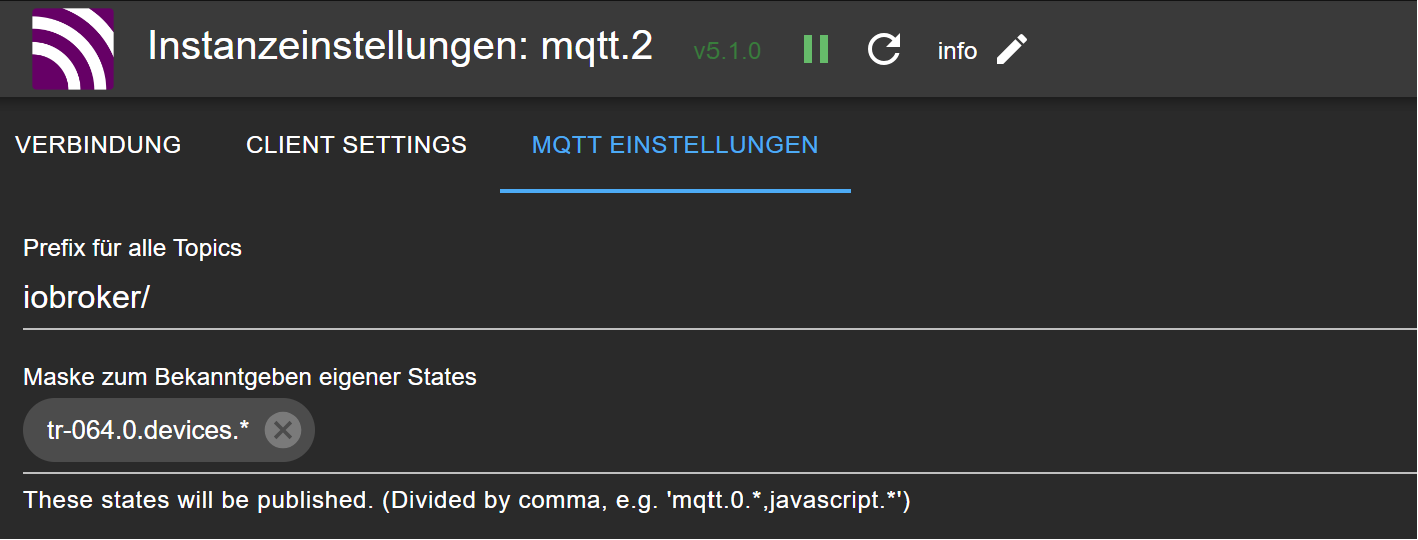Click the pencil edit icon
The width and height of the screenshot is (1418, 540).
tap(1012, 49)
